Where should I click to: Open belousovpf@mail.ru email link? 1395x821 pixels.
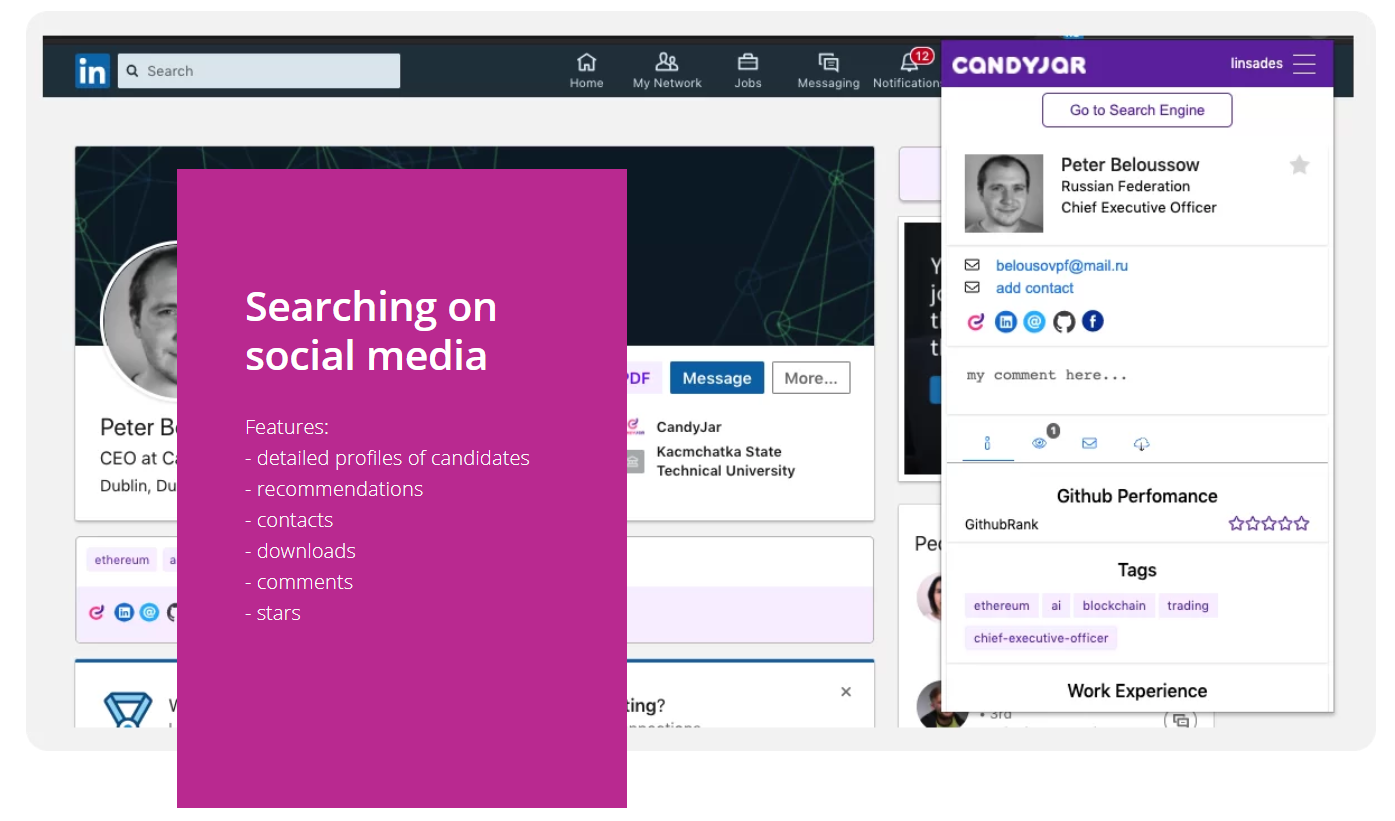click(1062, 265)
